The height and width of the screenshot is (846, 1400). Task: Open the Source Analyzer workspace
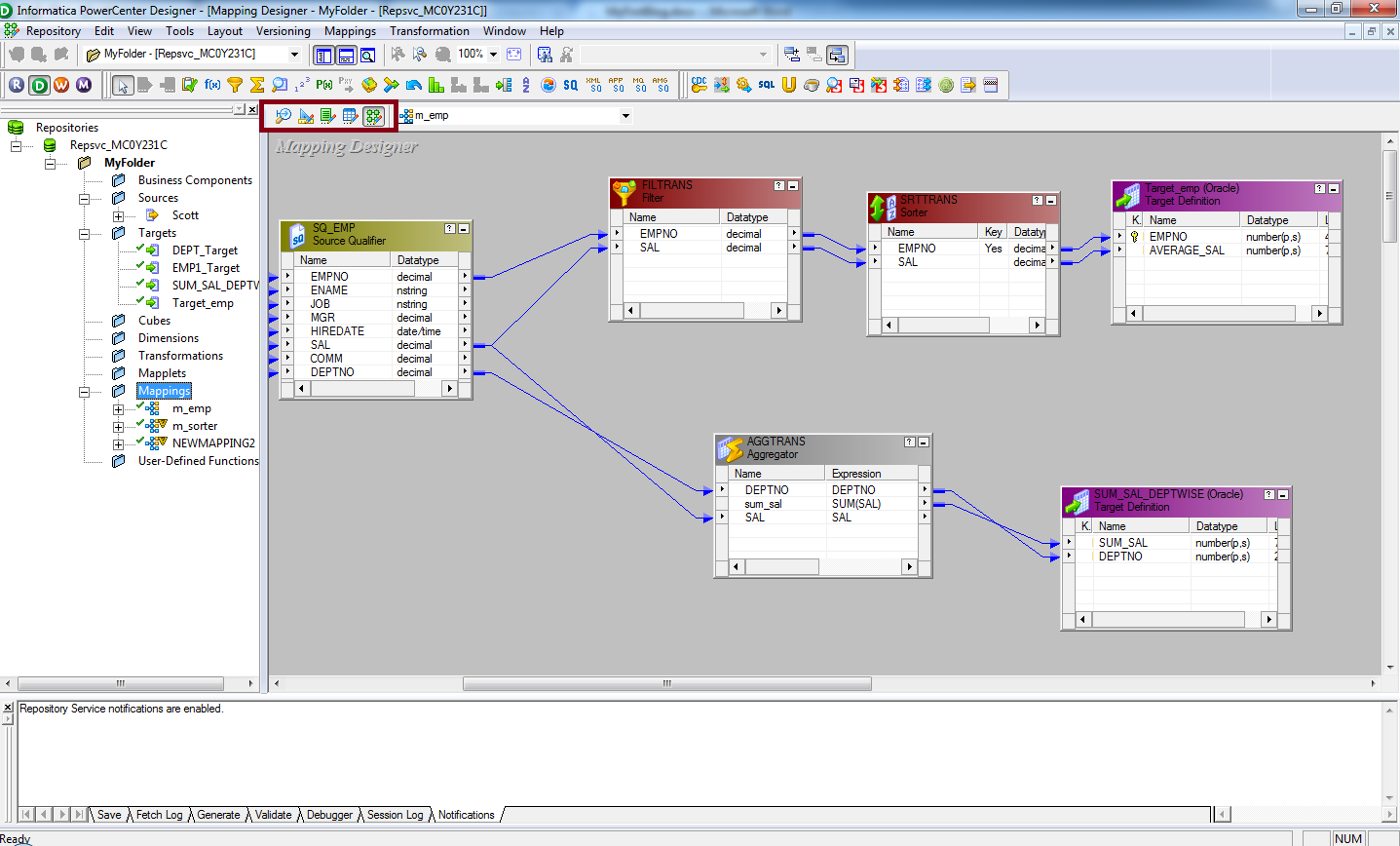point(283,116)
